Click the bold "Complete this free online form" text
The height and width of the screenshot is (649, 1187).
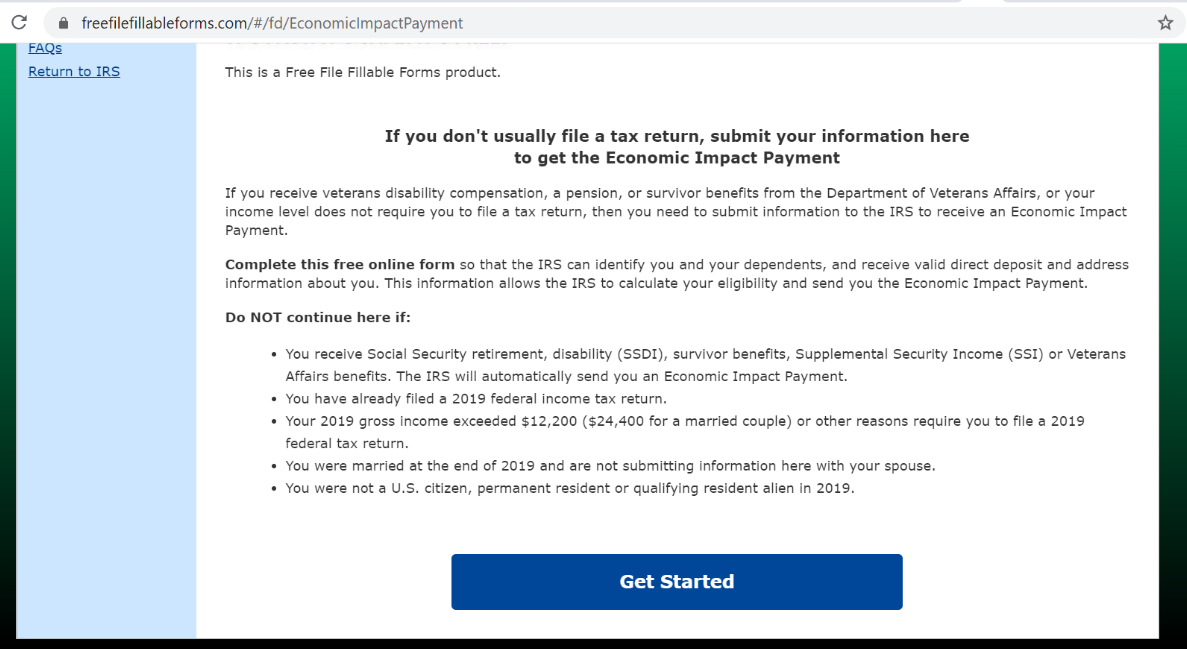tap(340, 265)
